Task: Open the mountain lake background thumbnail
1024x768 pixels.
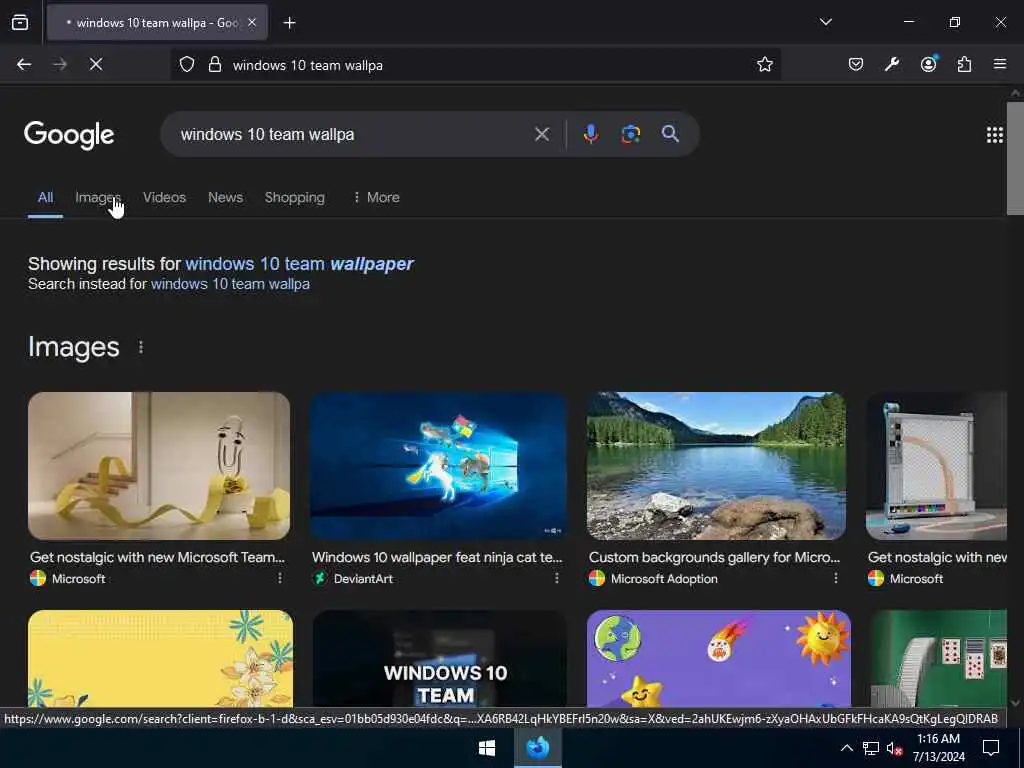Action: [x=716, y=466]
